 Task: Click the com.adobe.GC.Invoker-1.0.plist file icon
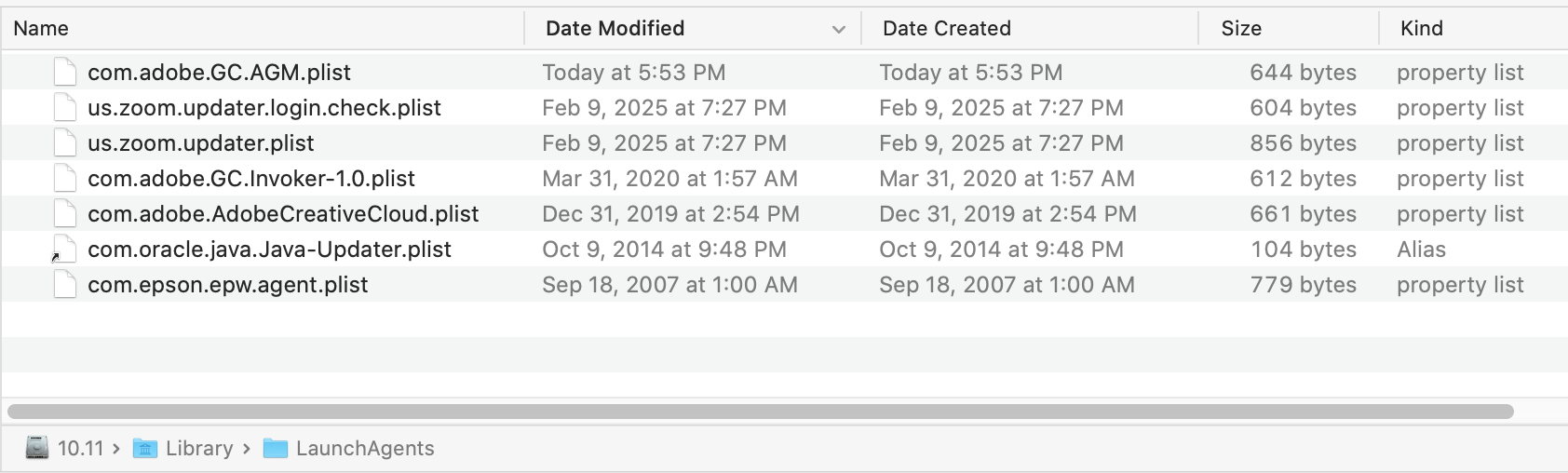click(x=64, y=178)
